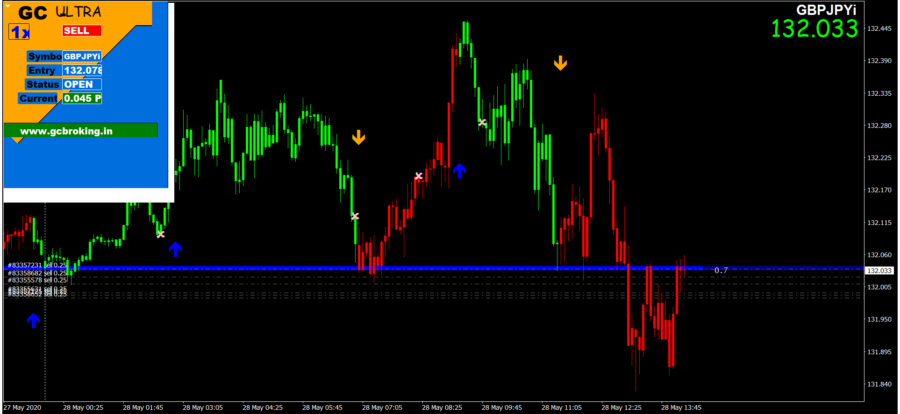This screenshot has width=900, height=414.
Task: Click the orange down arrow near 132.390
Action: point(561,64)
